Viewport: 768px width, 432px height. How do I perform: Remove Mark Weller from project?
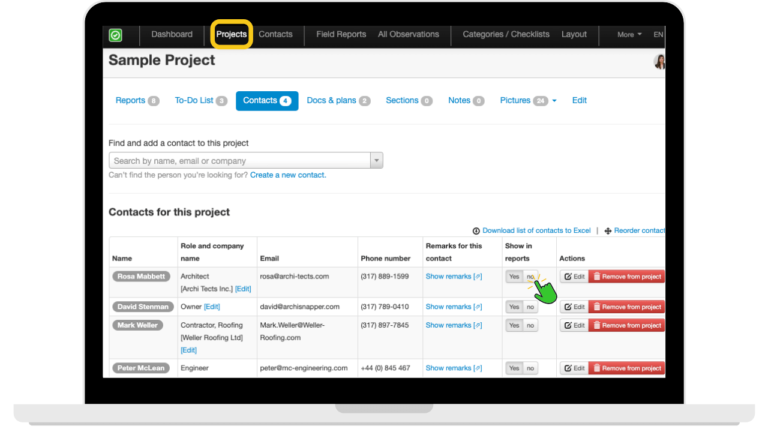coord(627,326)
